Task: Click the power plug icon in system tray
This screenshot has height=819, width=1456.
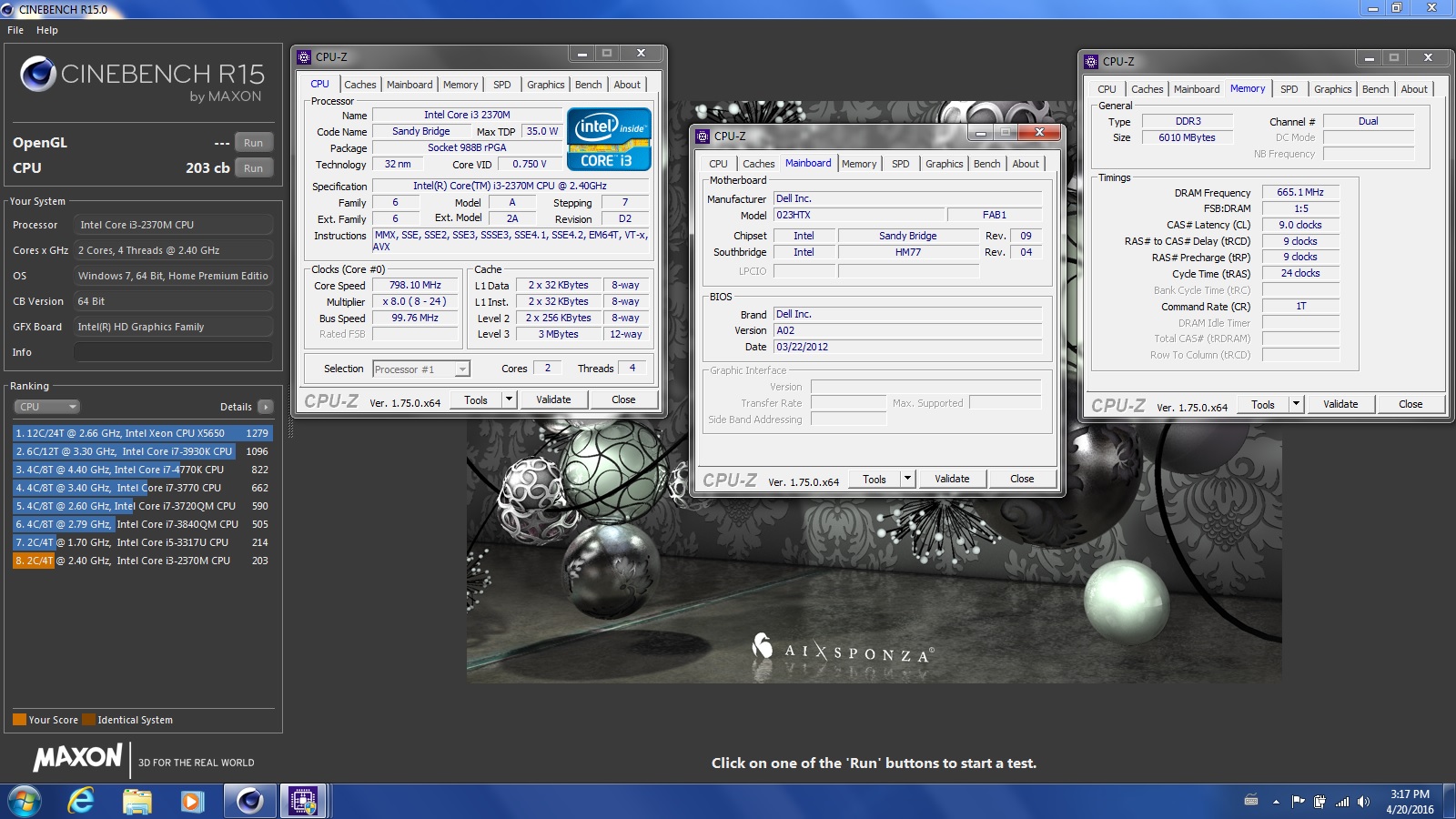Action: coord(1319,802)
